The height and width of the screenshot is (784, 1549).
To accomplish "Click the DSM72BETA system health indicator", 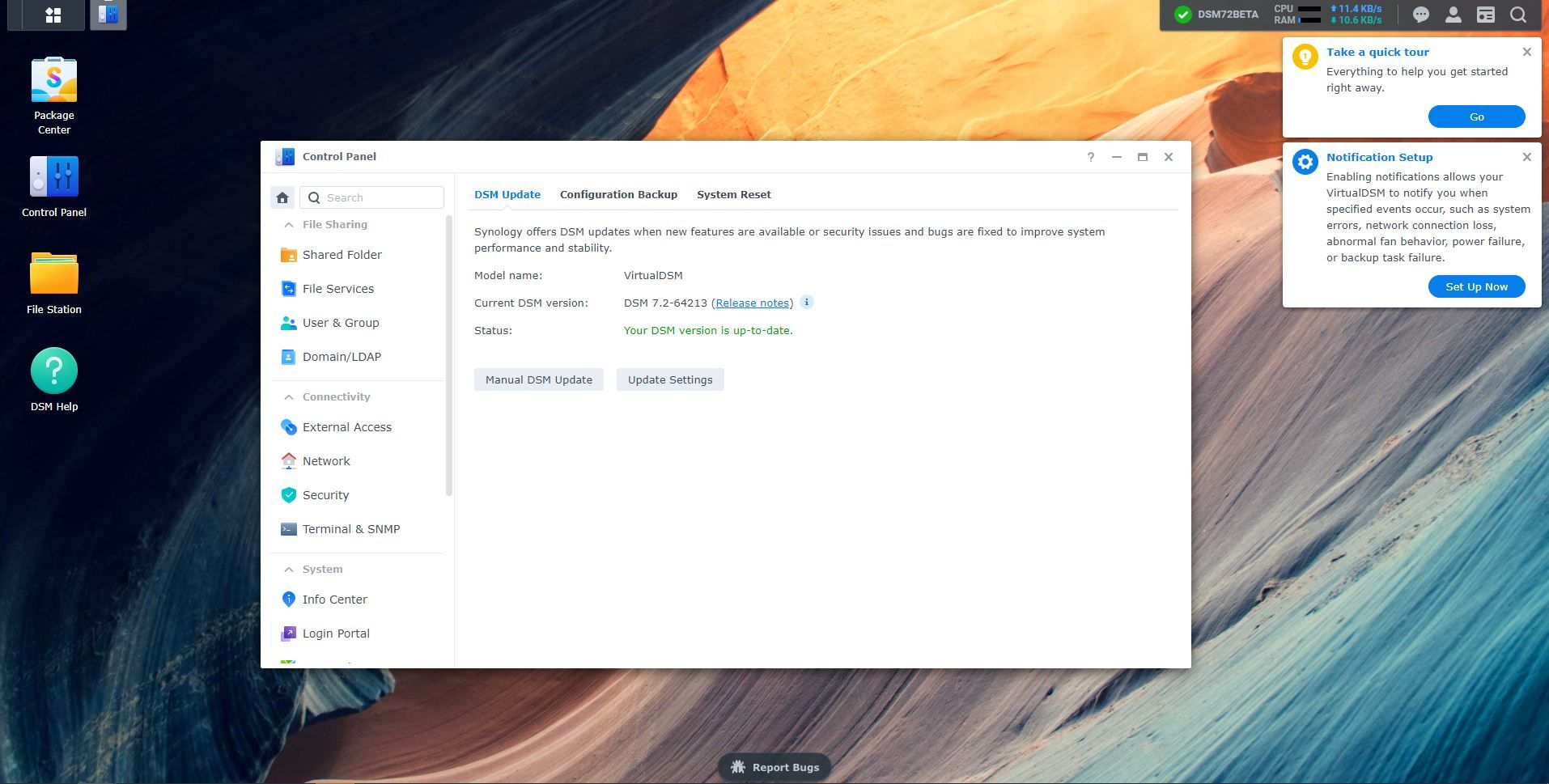I will pos(1216,15).
